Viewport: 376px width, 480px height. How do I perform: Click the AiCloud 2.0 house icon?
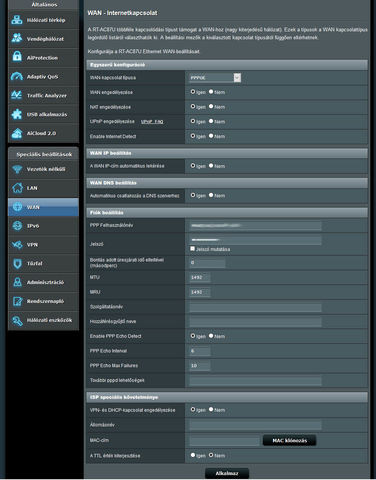click(x=17, y=133)
